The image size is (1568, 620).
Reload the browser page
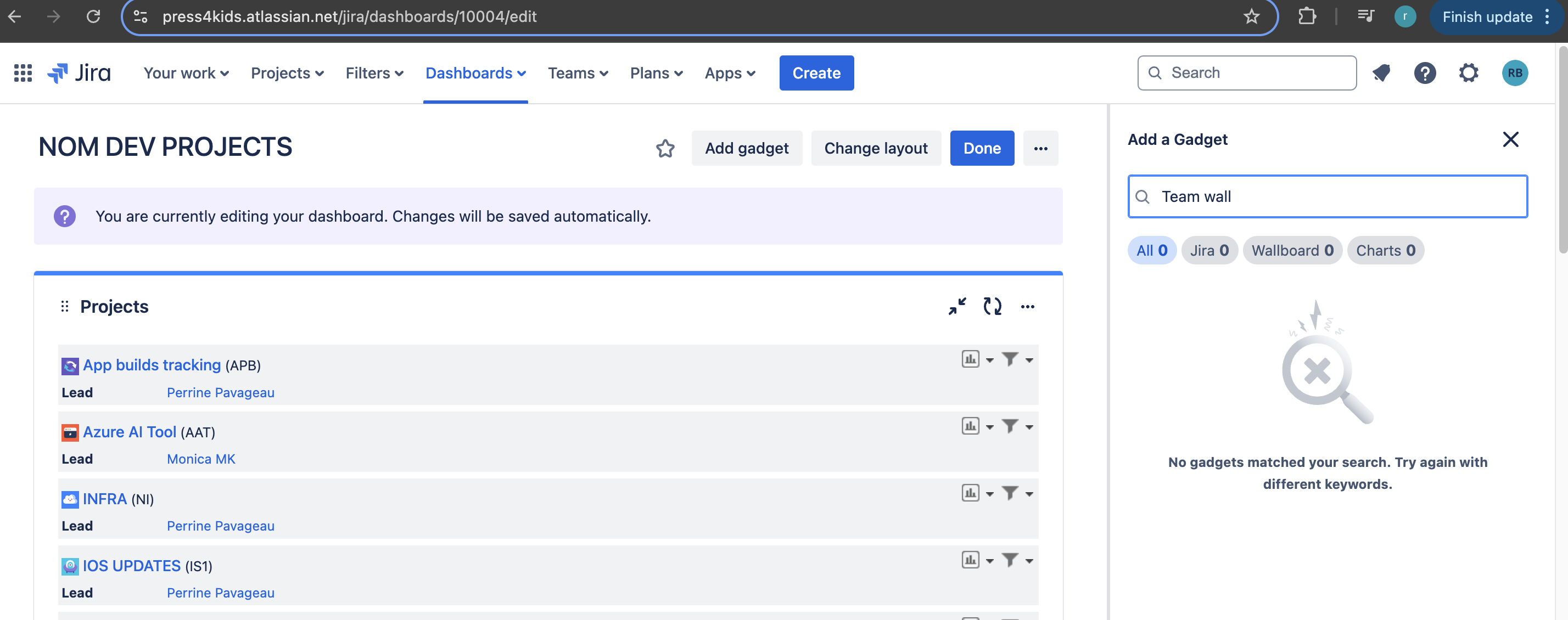[x=93, y=16]
